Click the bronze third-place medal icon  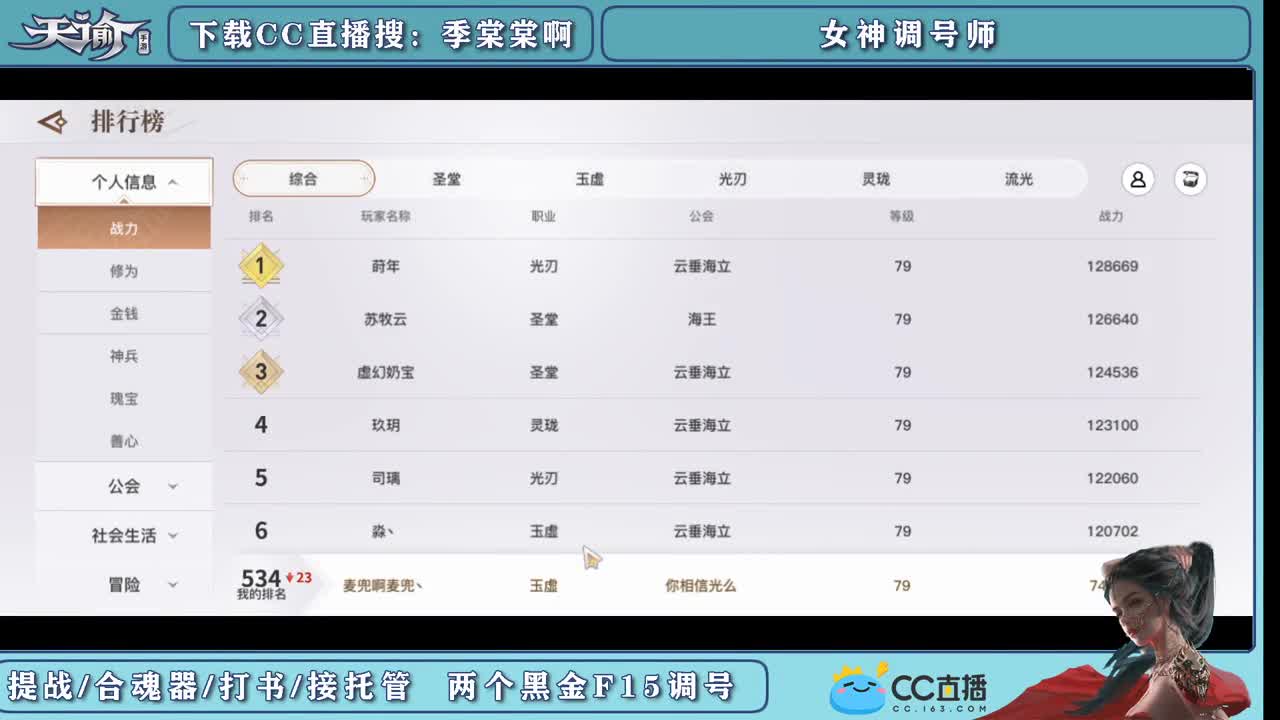(x=261, y=372)
